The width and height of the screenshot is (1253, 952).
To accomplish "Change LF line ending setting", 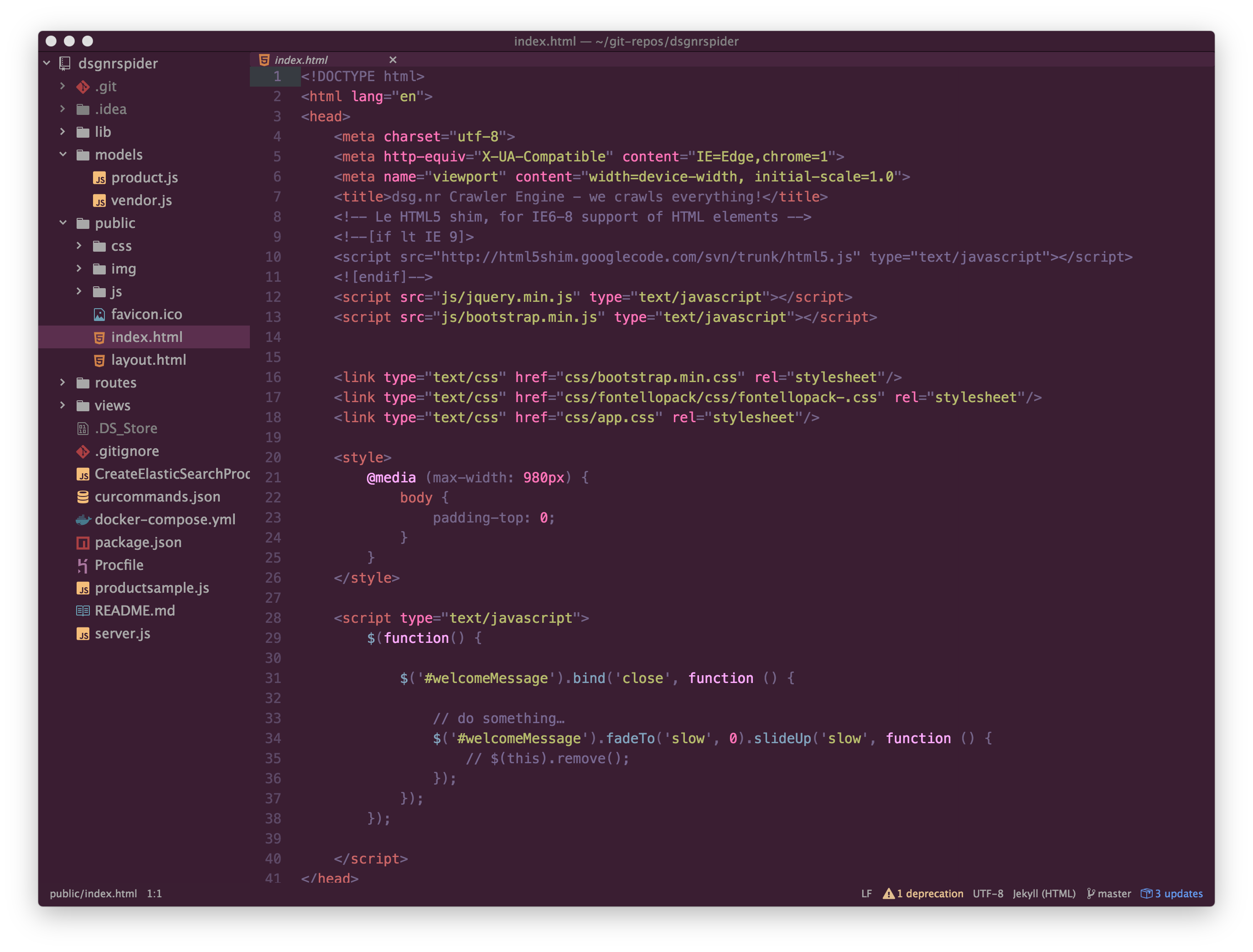I will pyautogui.click(x=866, y=893).
